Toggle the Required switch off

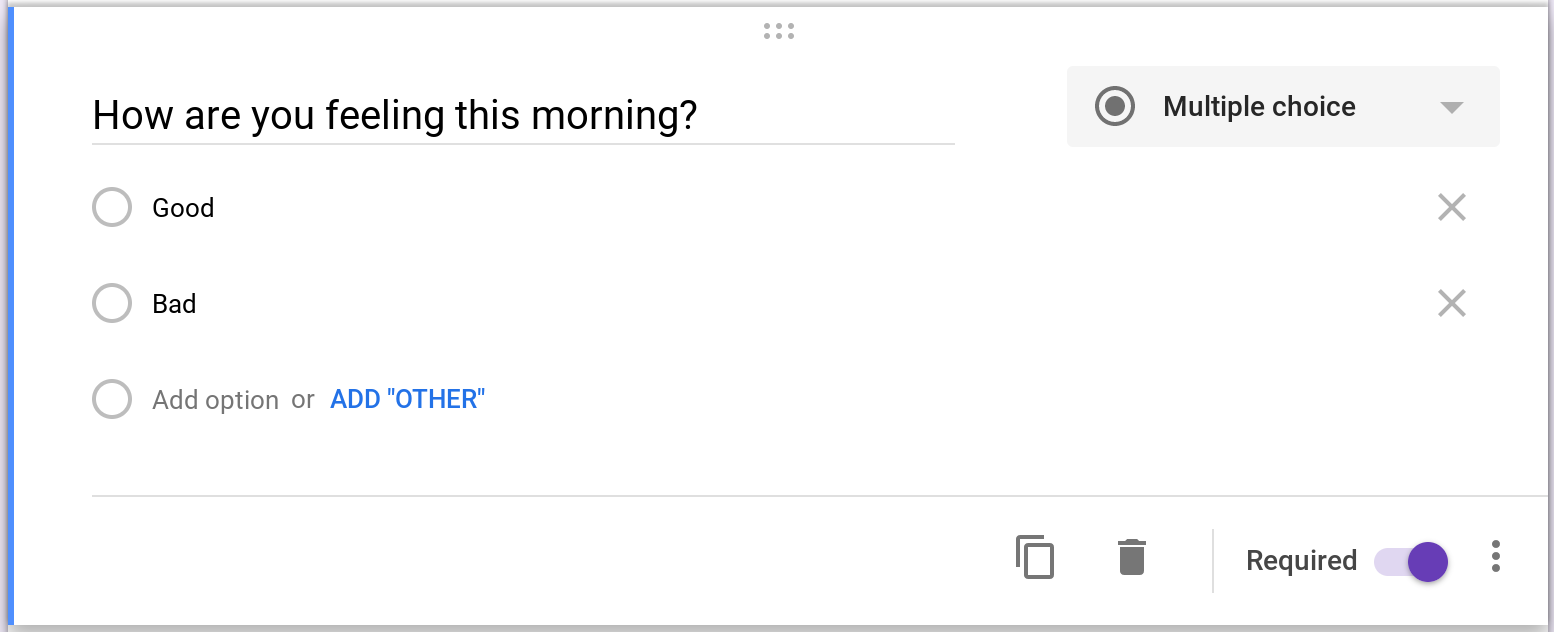1411,561
